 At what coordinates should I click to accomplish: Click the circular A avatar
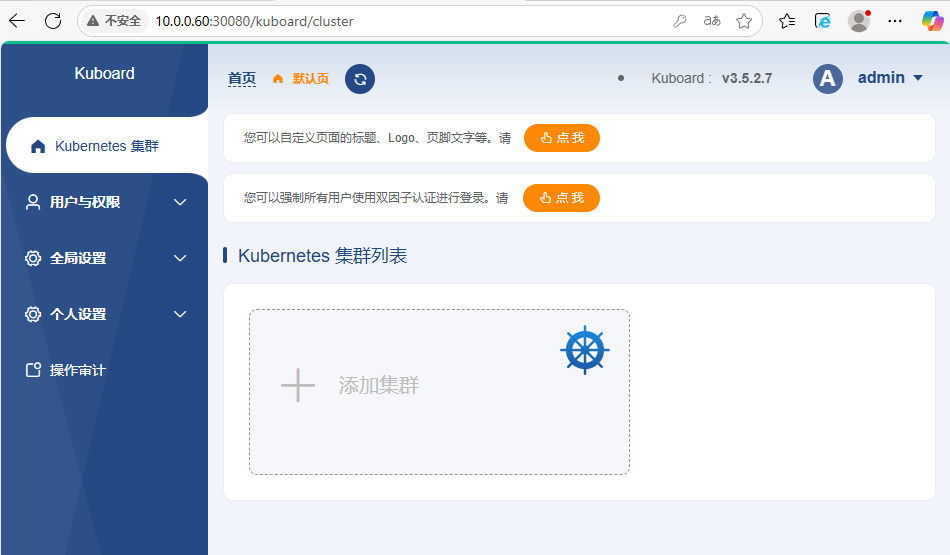click(x=828, y=79)
